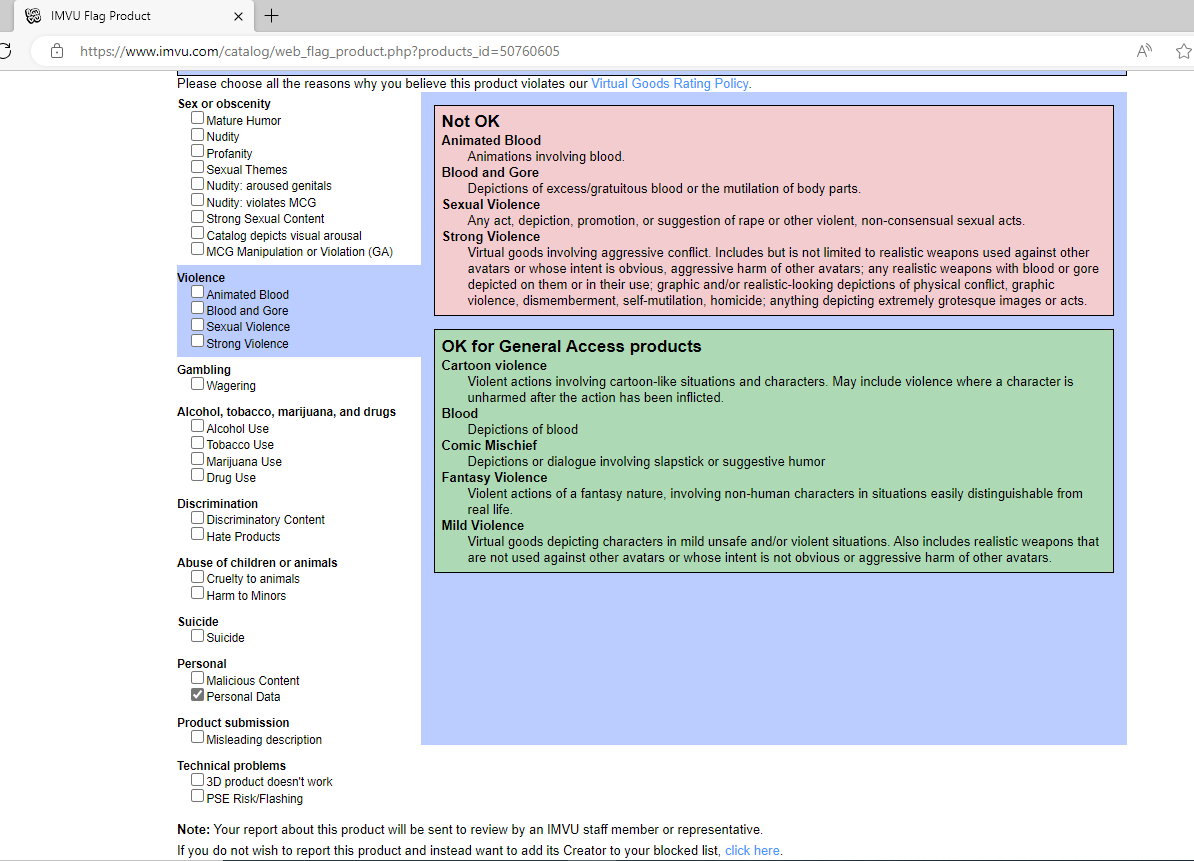Viewport: 1194px width, 861px height.
Task: Check the Blood and Gore checkbox
Action: coord(197,308)
